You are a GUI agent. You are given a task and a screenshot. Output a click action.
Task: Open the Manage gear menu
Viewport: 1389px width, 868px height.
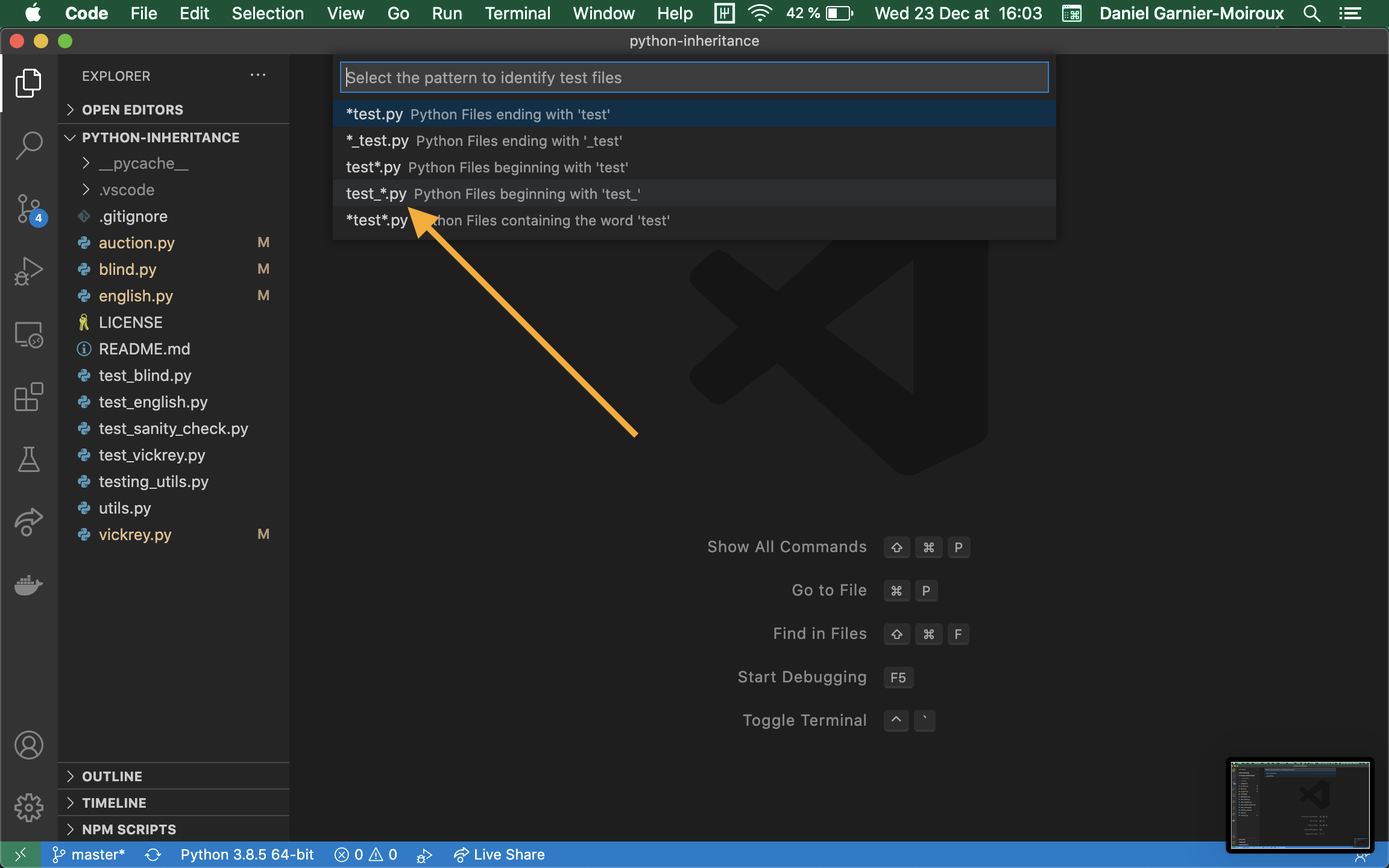point(28,808)
